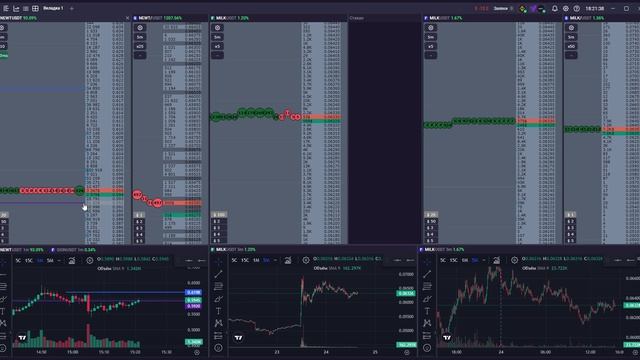
Task: Open gear settings in MILK 1.67% order book
Action: pyautogui.click(x=431, y=28)
